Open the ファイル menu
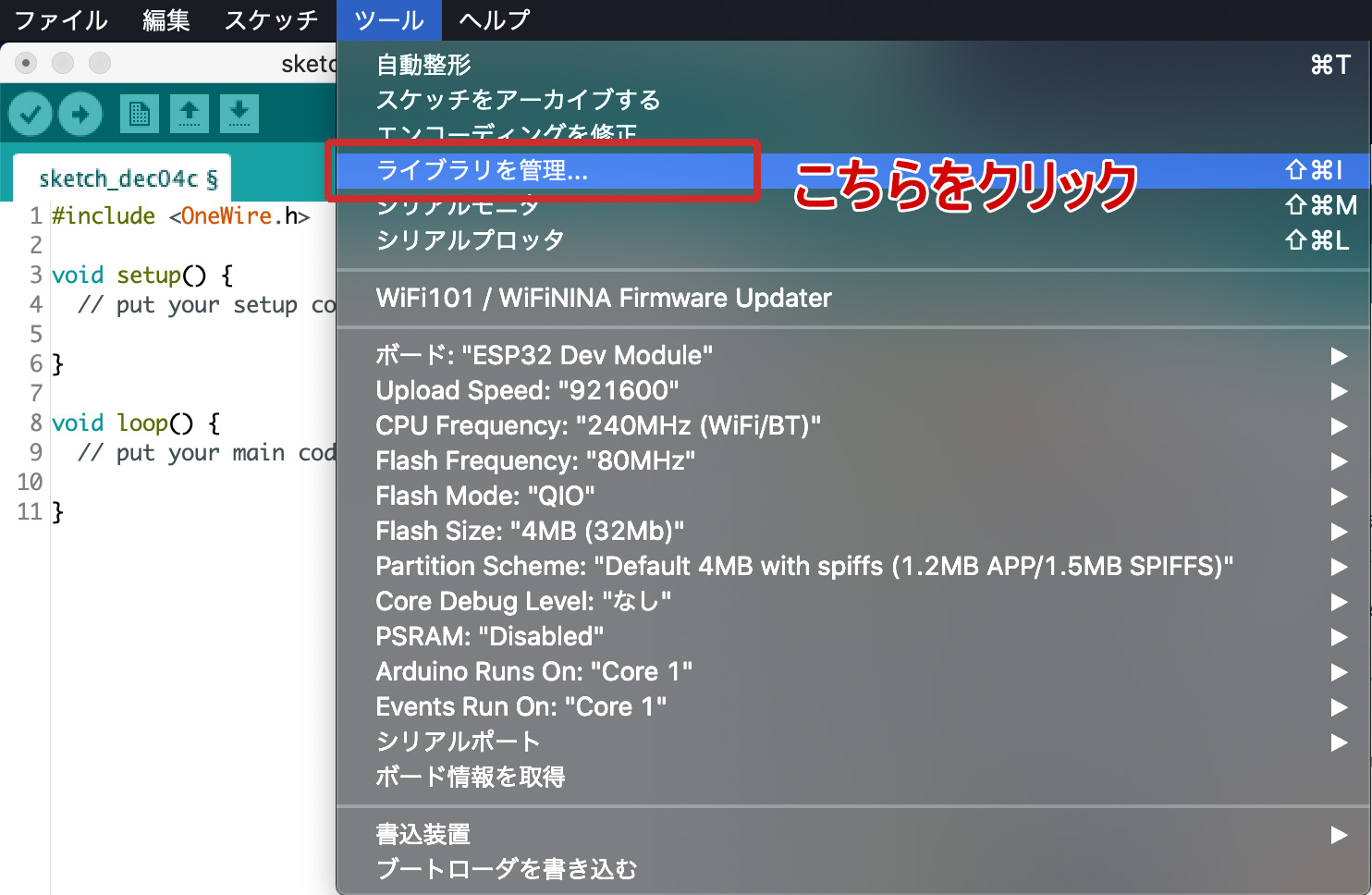Screen dimensions: 1372x895 [x=61, y=19]
